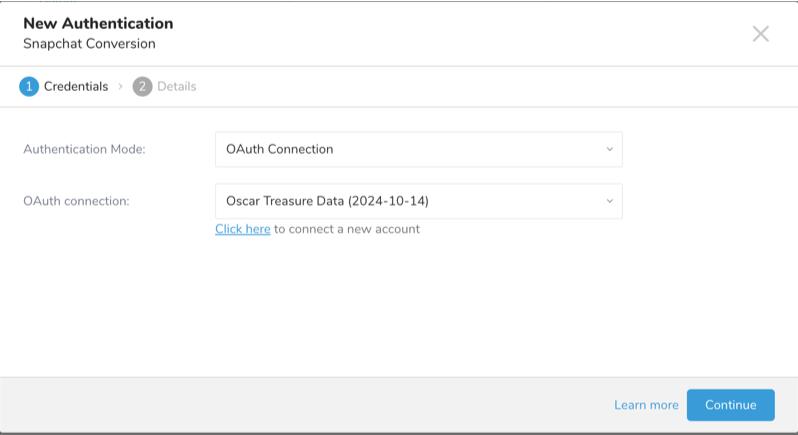Go to the Credentials step label
This screenshot has width=798, height=435.
[x=76, y=86]
